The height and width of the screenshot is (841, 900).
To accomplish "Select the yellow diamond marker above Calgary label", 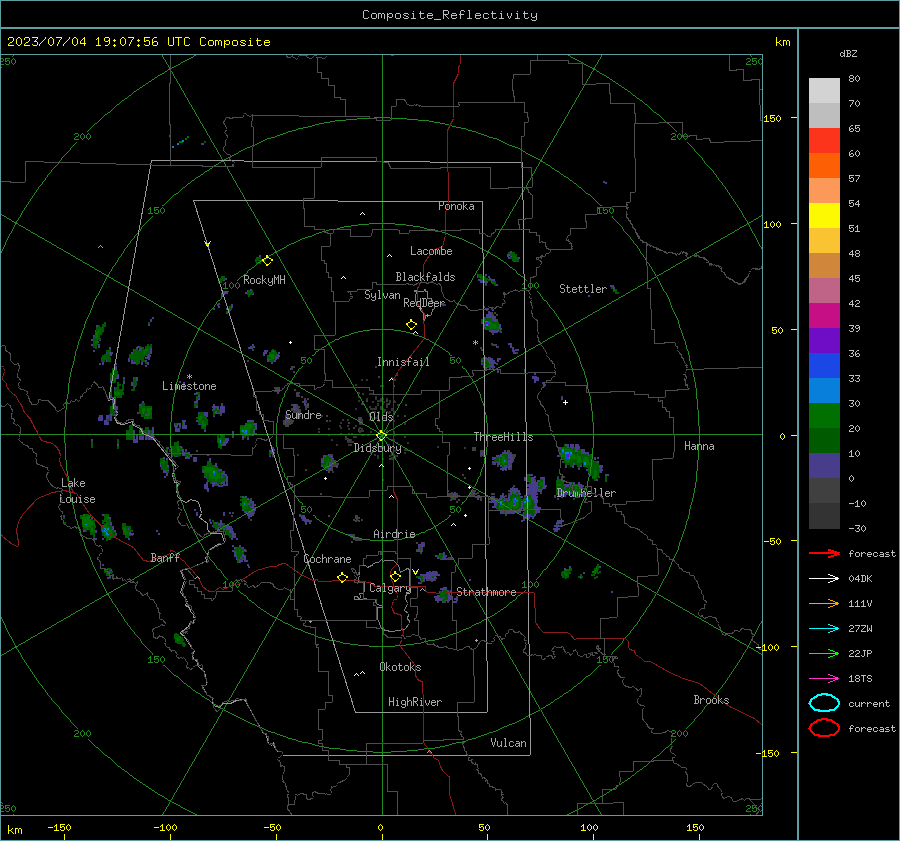I will click(395, 576).
